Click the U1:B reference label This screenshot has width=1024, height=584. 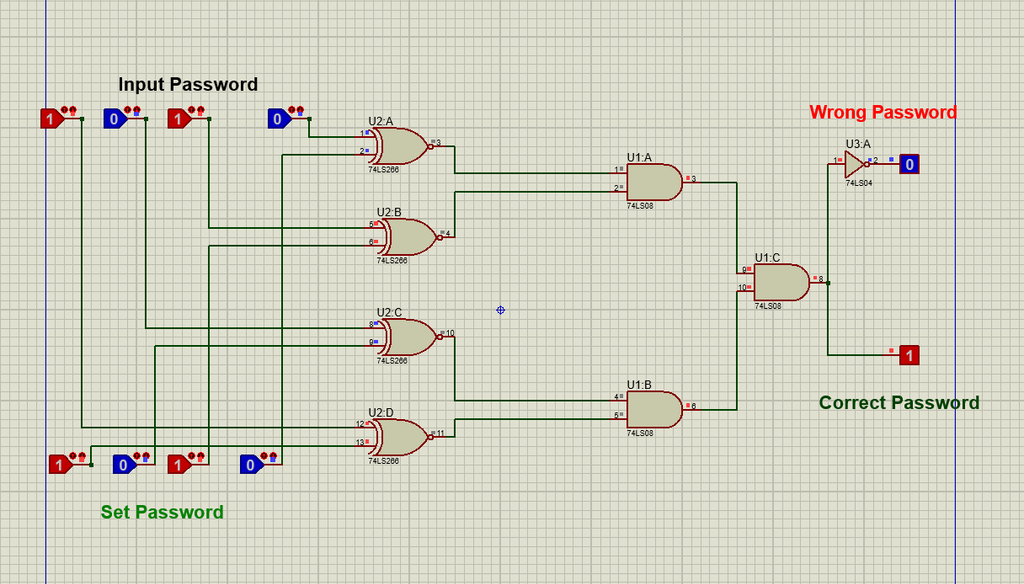[x=639, y=385]
